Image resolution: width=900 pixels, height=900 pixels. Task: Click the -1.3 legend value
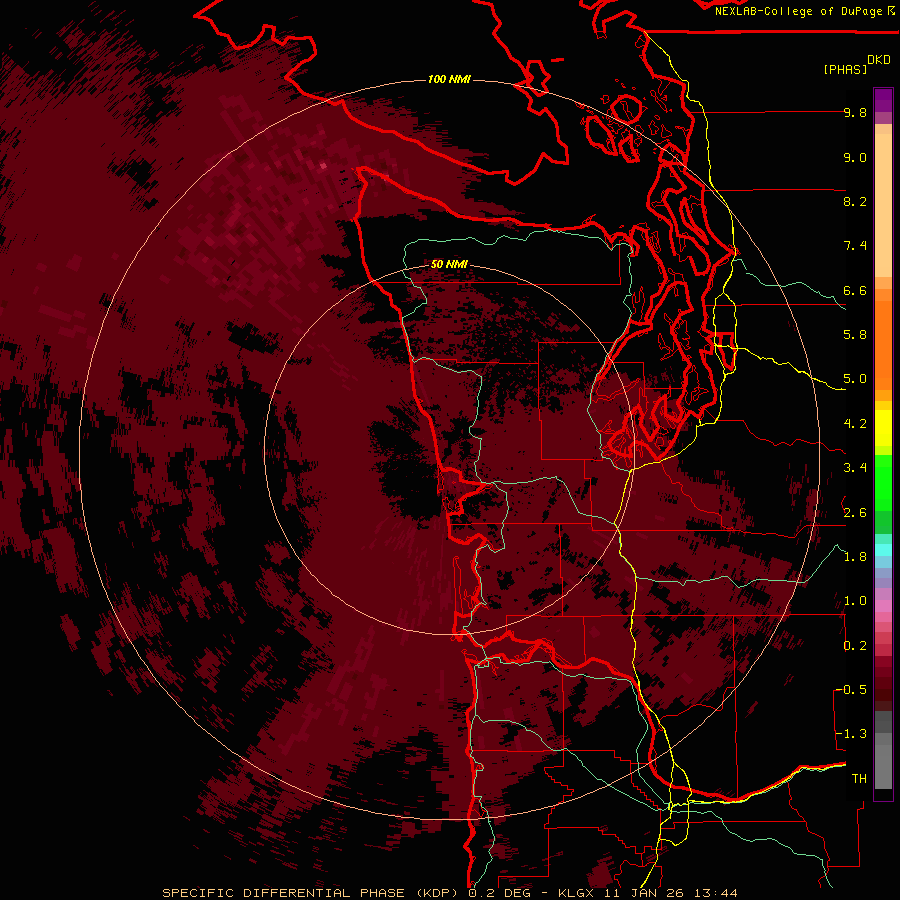click(851, 734)
